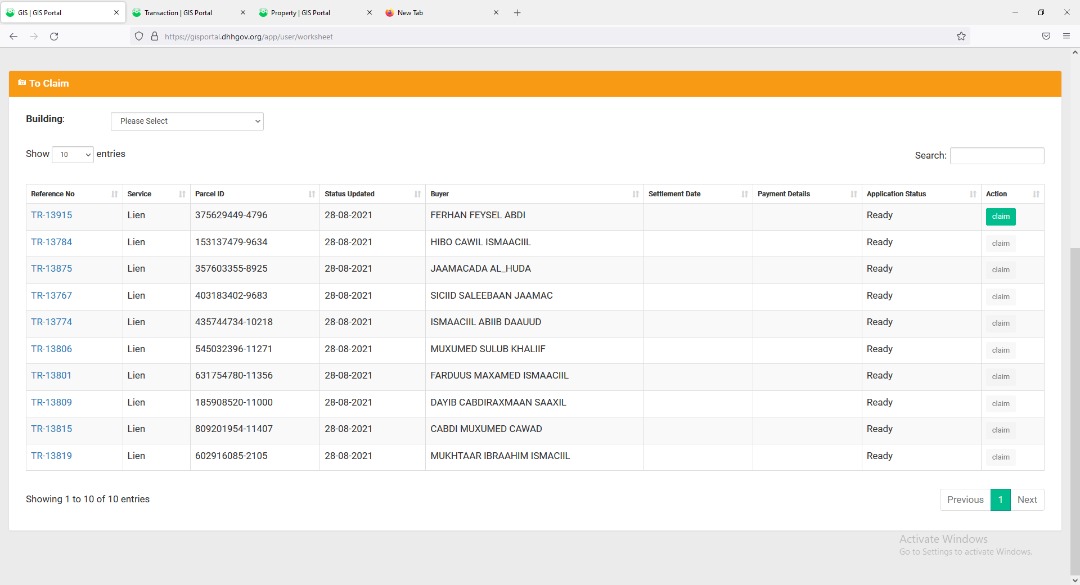
Task: Claim the TR-13809 application
Action: 1000,404
